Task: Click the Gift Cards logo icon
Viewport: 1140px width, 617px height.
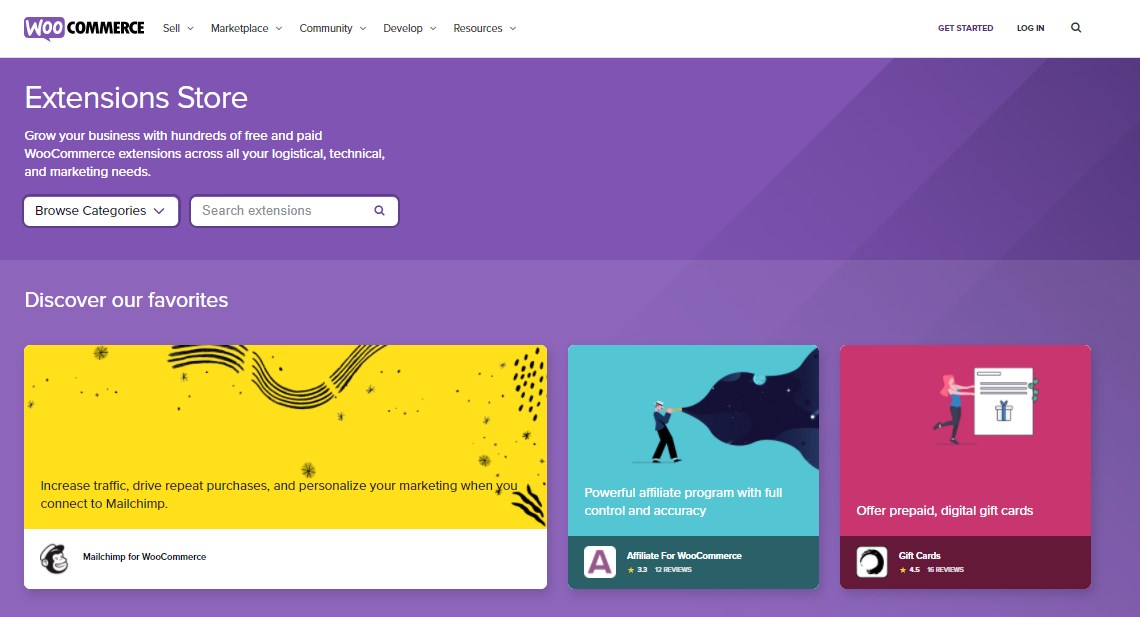Action: pyautogui.click(x=872, y=562)
